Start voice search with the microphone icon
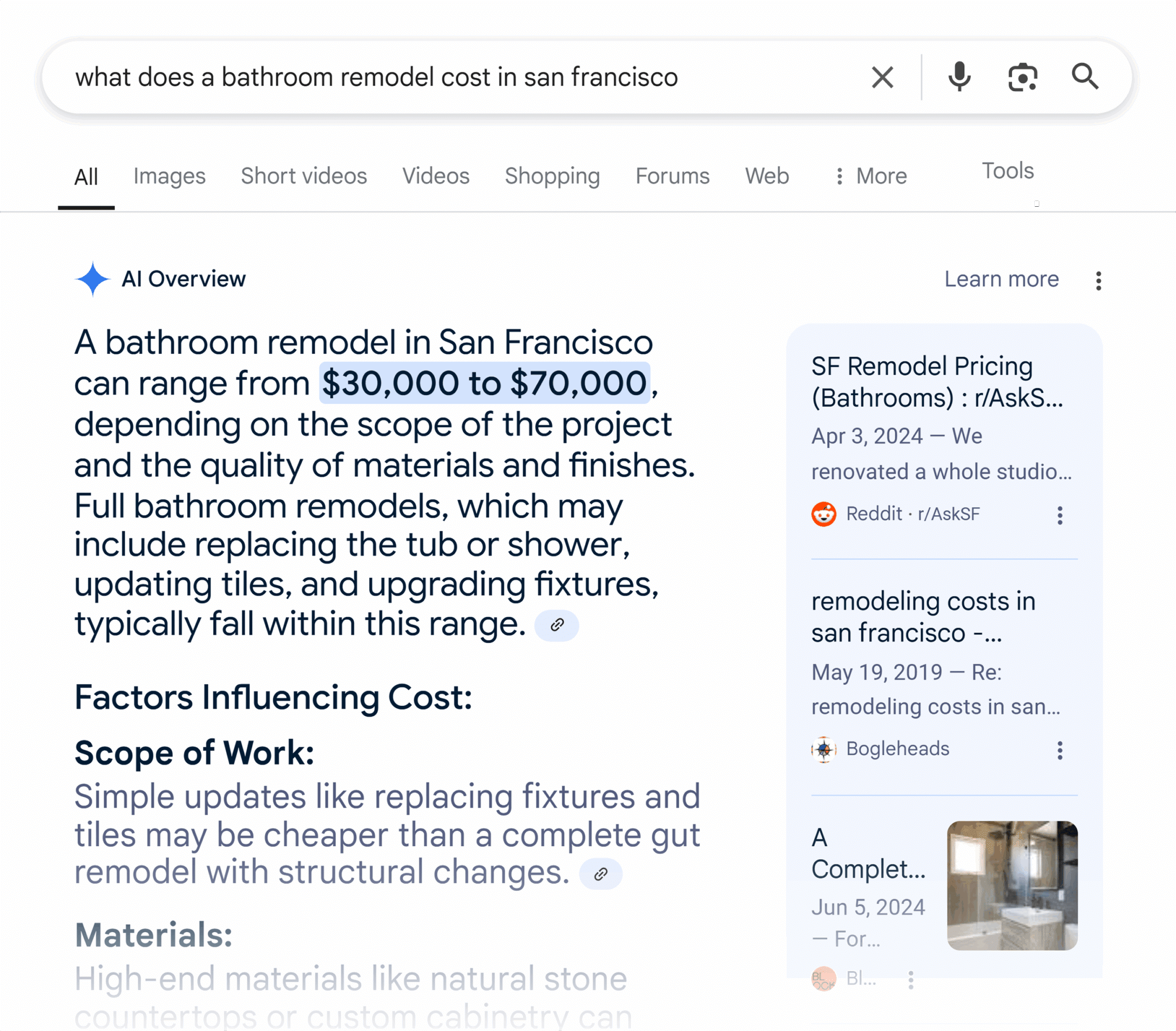This screenshot has height=1031, width=1176. tap(959, 77)
